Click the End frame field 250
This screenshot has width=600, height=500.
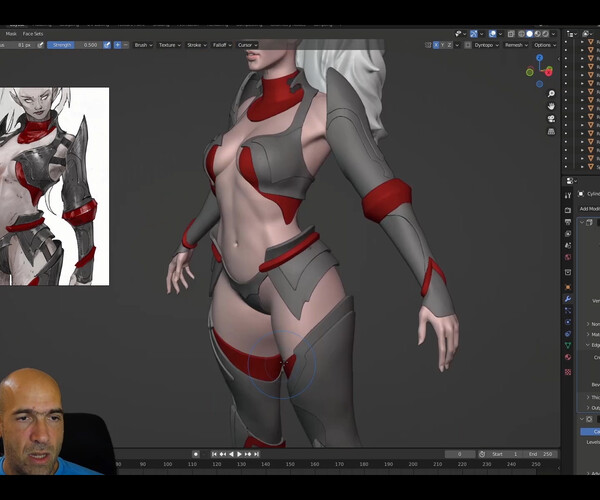pyautogui.click(x=540, y=454)
